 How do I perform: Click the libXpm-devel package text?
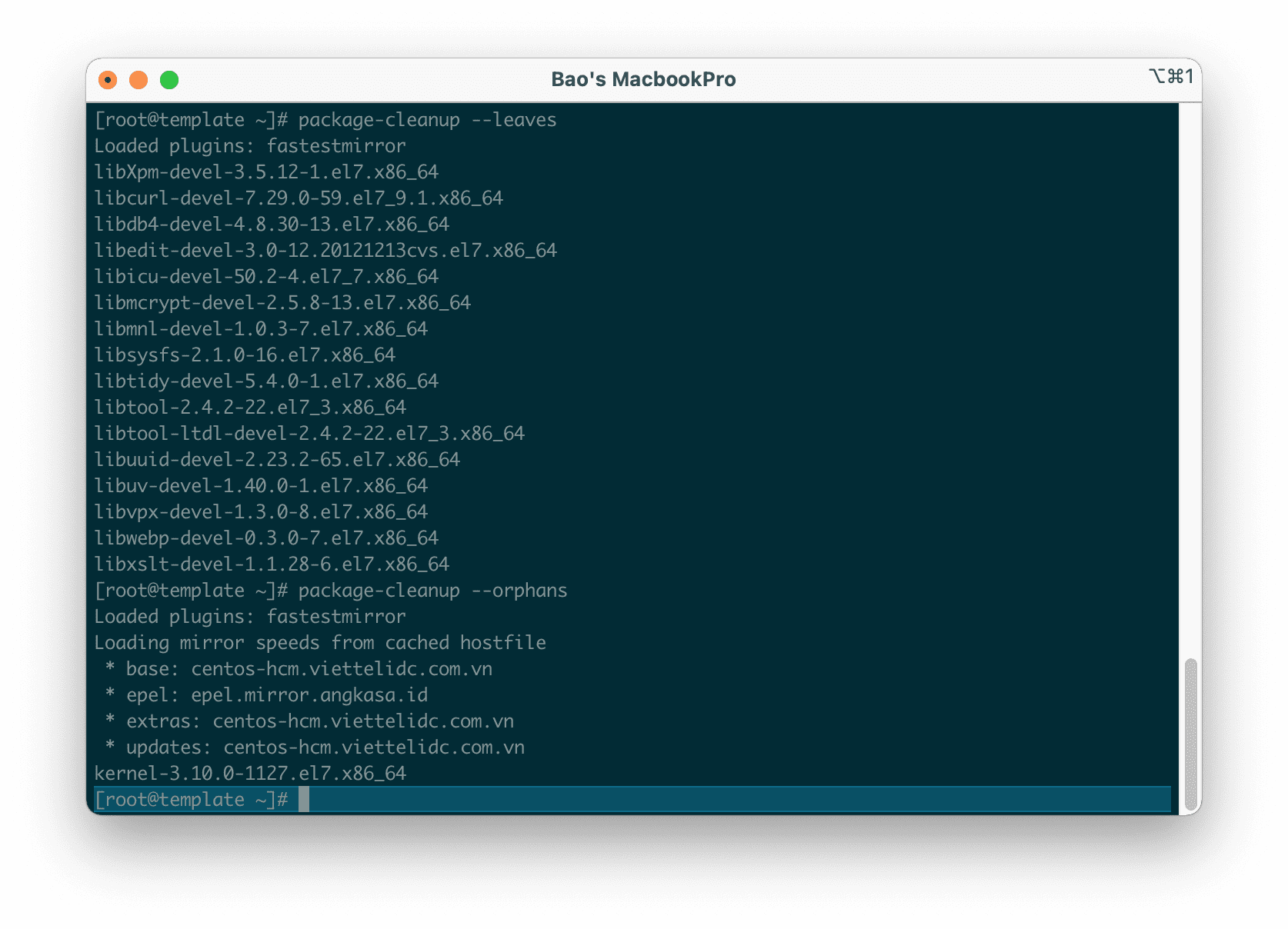267,171
